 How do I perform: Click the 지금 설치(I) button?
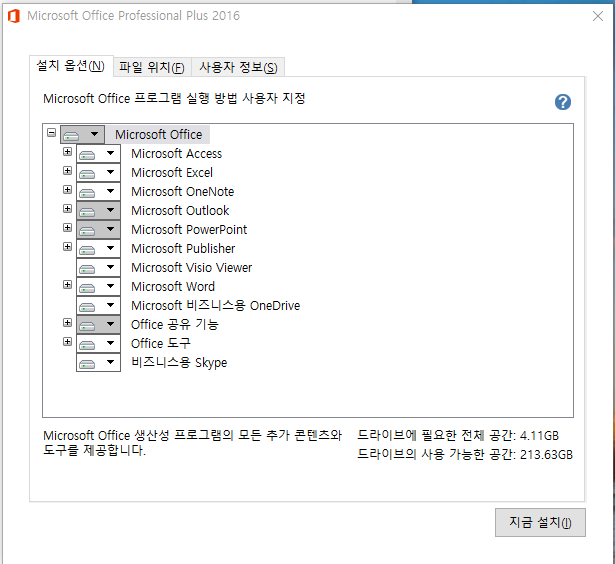[540, 522]
